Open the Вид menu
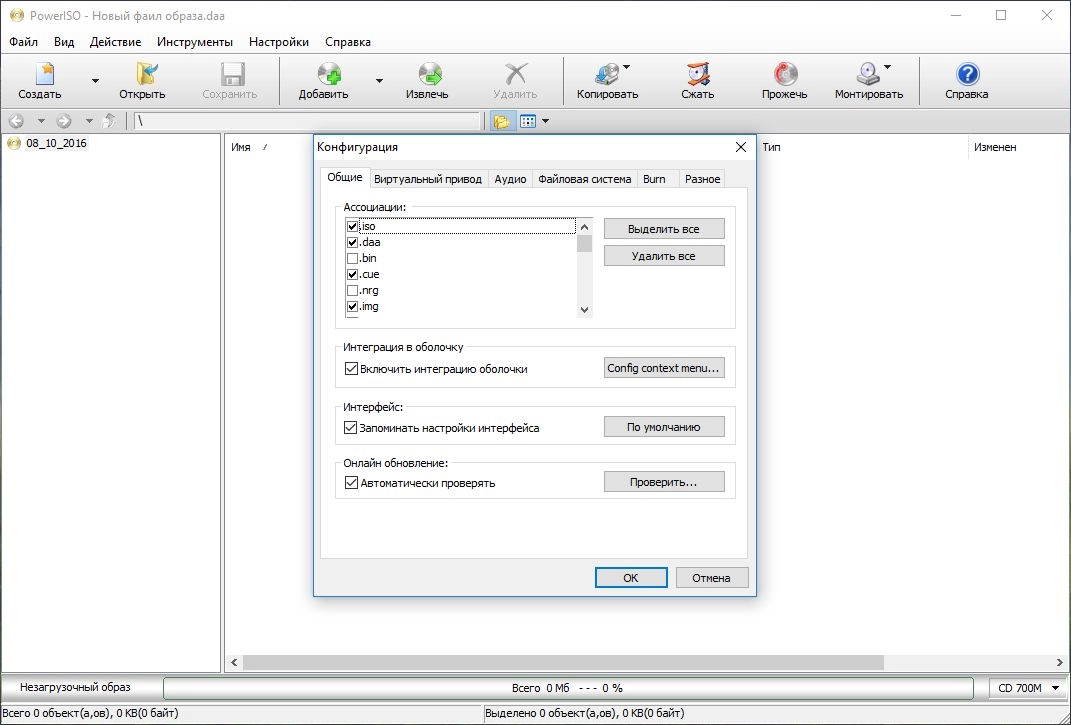This screenshot has height=725, width=1071. point(64,42)
